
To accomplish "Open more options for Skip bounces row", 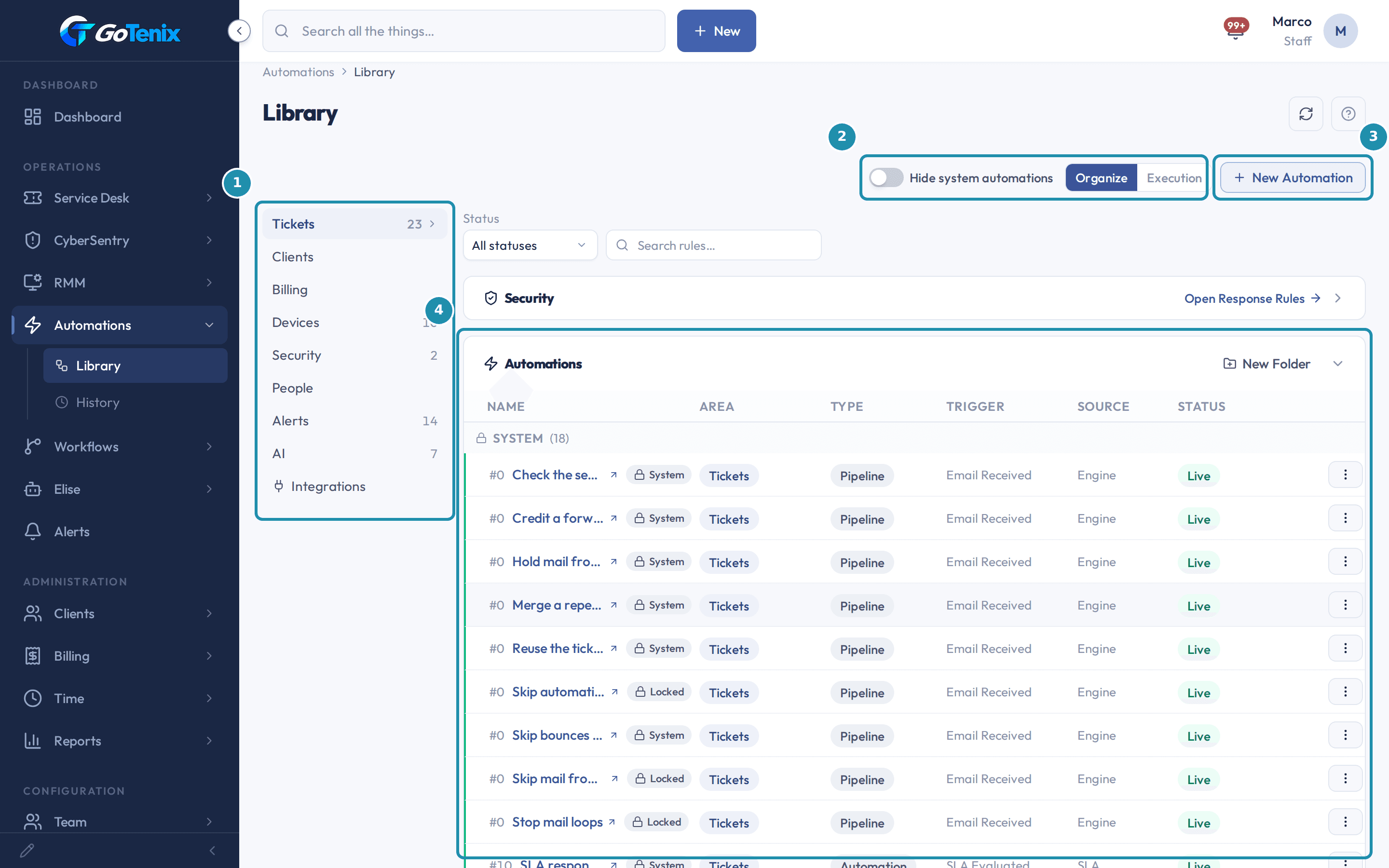I will pos(1345,735).
